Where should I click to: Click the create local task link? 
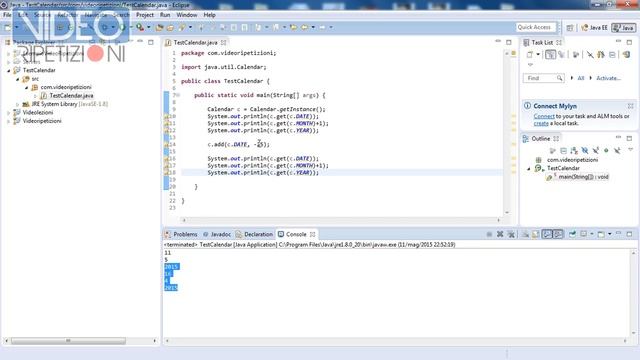541,123
